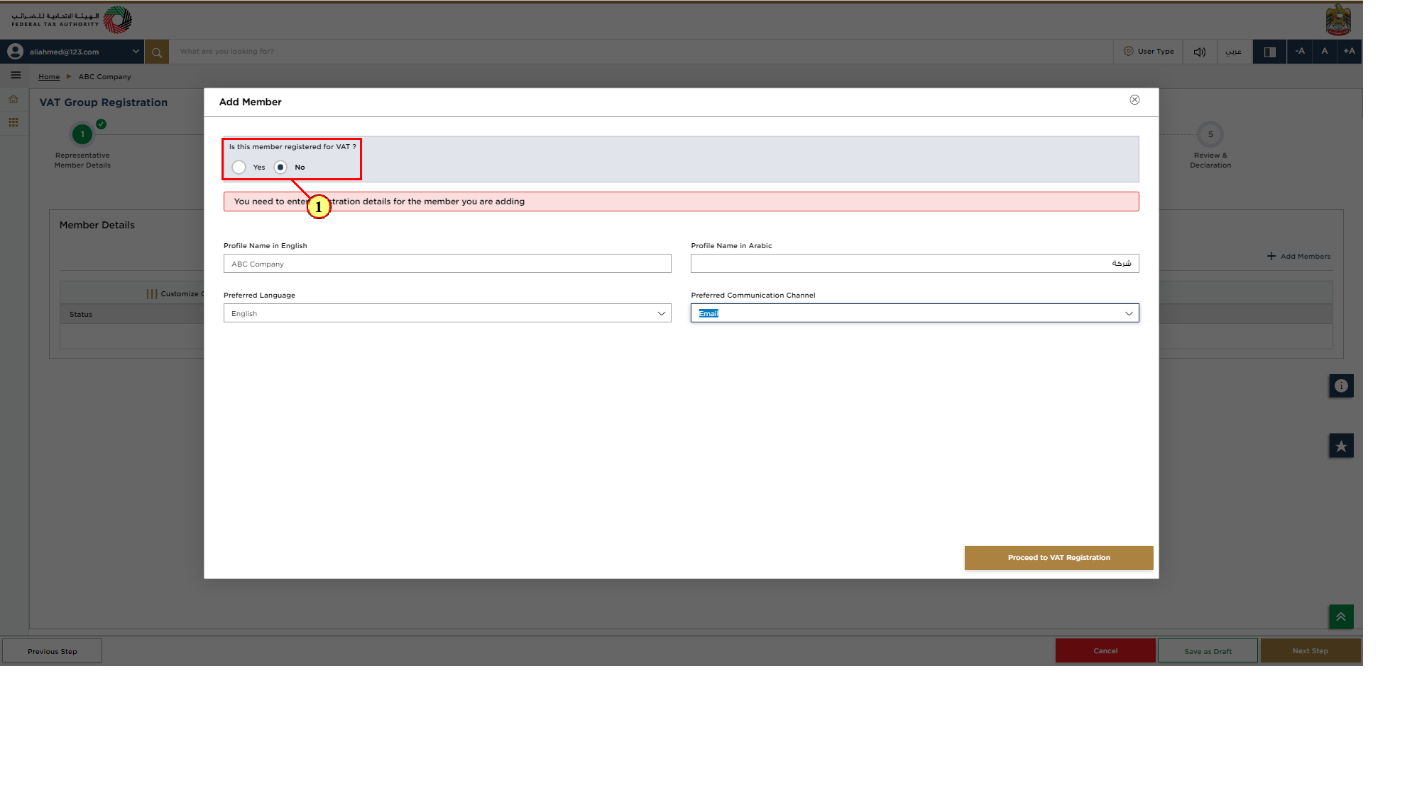
Task: Open the hamburger menu icon
Action: coord(15,76)
